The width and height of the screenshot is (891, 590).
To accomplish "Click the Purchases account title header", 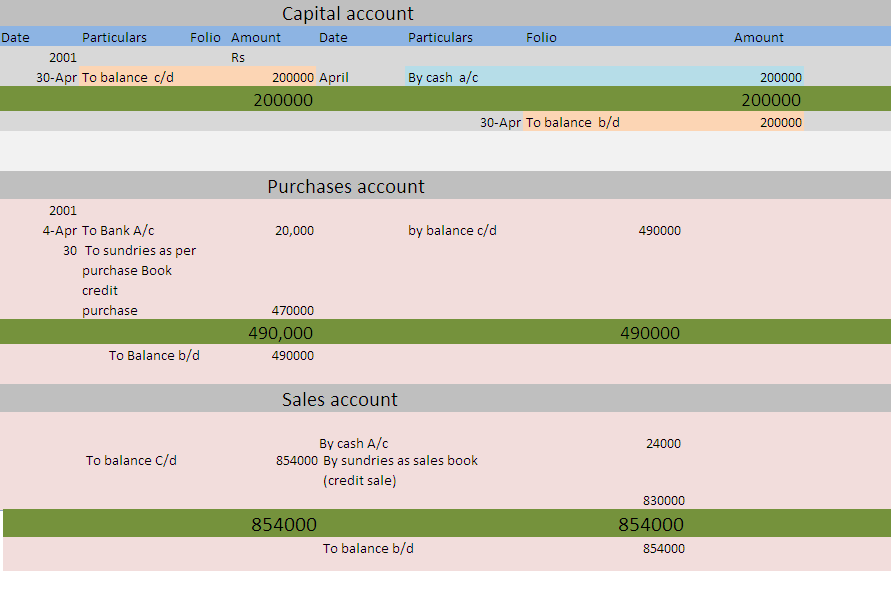I will pyautogui.click(x=345, y=186).
